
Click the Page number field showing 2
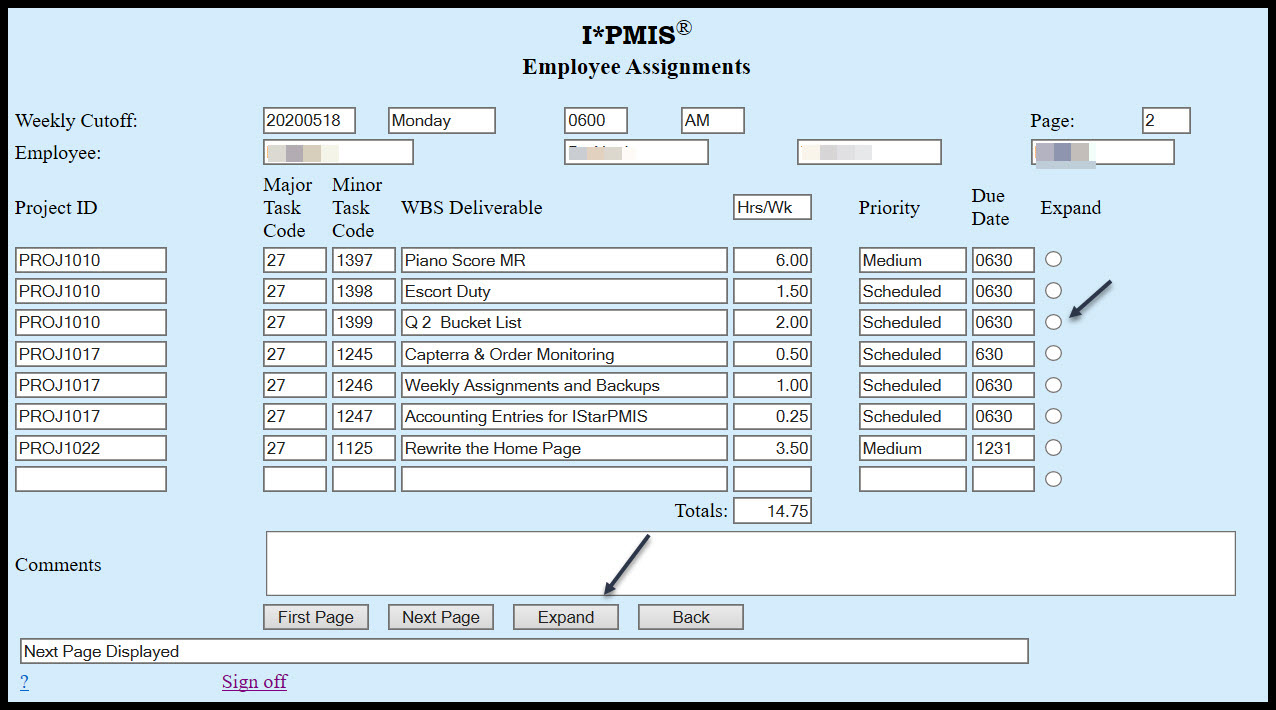tap(1165, 120)
